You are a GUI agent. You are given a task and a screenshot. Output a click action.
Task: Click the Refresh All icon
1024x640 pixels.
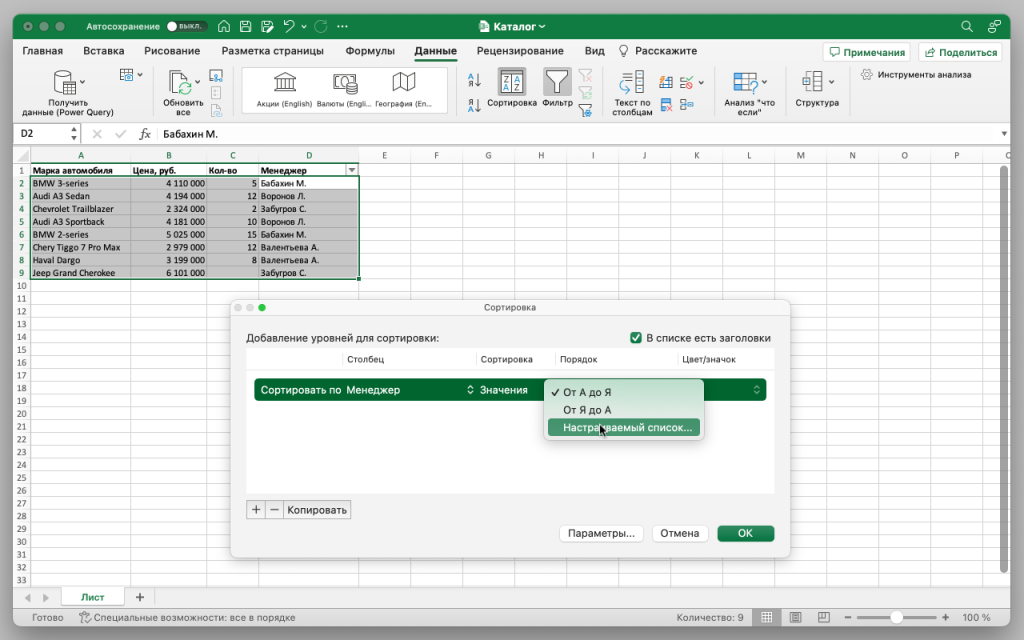click(x=180, y=84)
